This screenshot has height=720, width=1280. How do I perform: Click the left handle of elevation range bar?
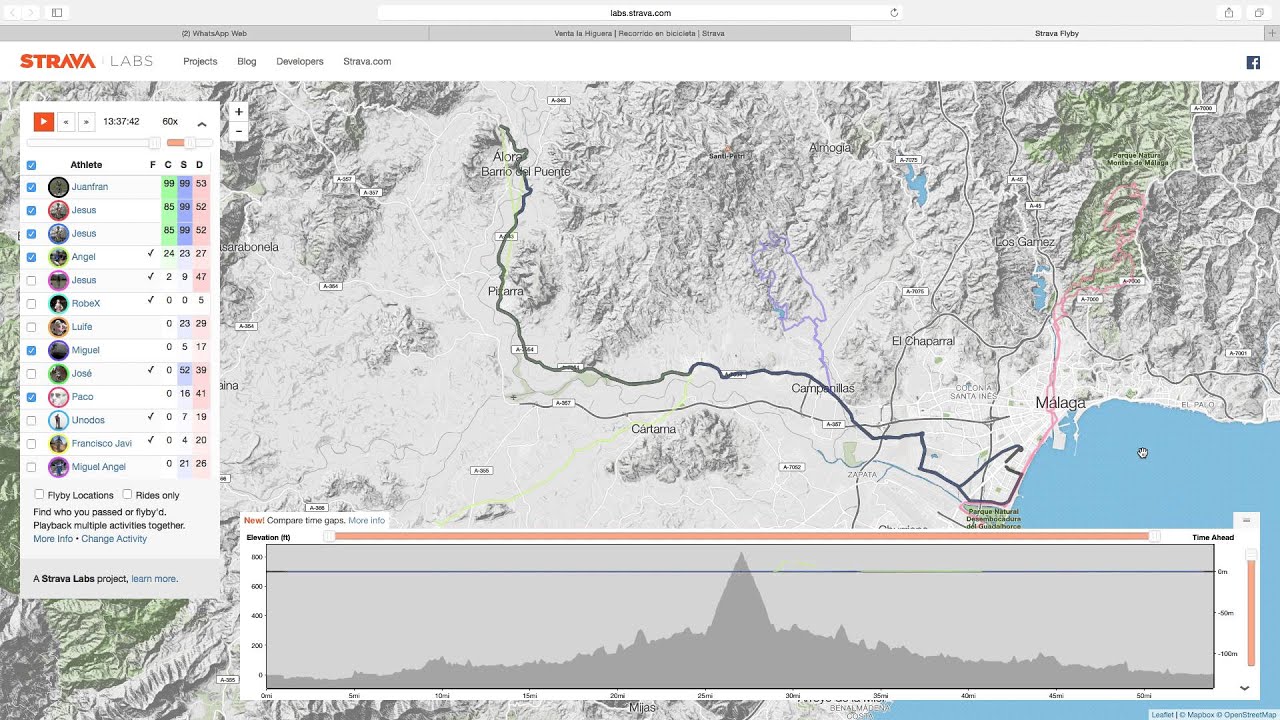pos(329,537)
